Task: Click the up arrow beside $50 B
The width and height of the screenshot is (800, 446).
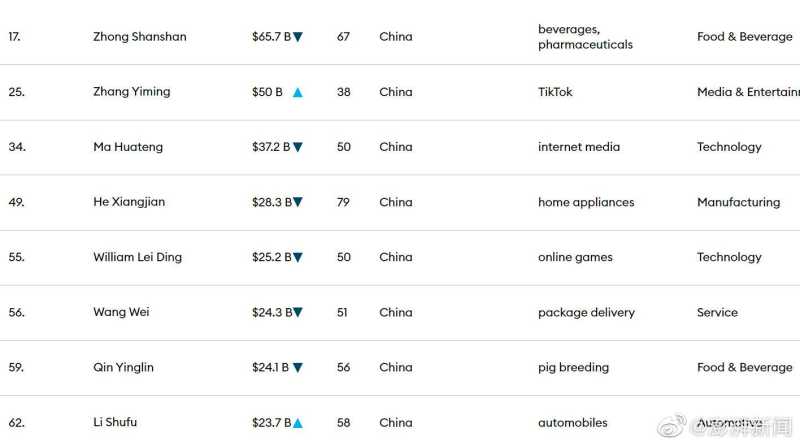Action: (297, 92)
